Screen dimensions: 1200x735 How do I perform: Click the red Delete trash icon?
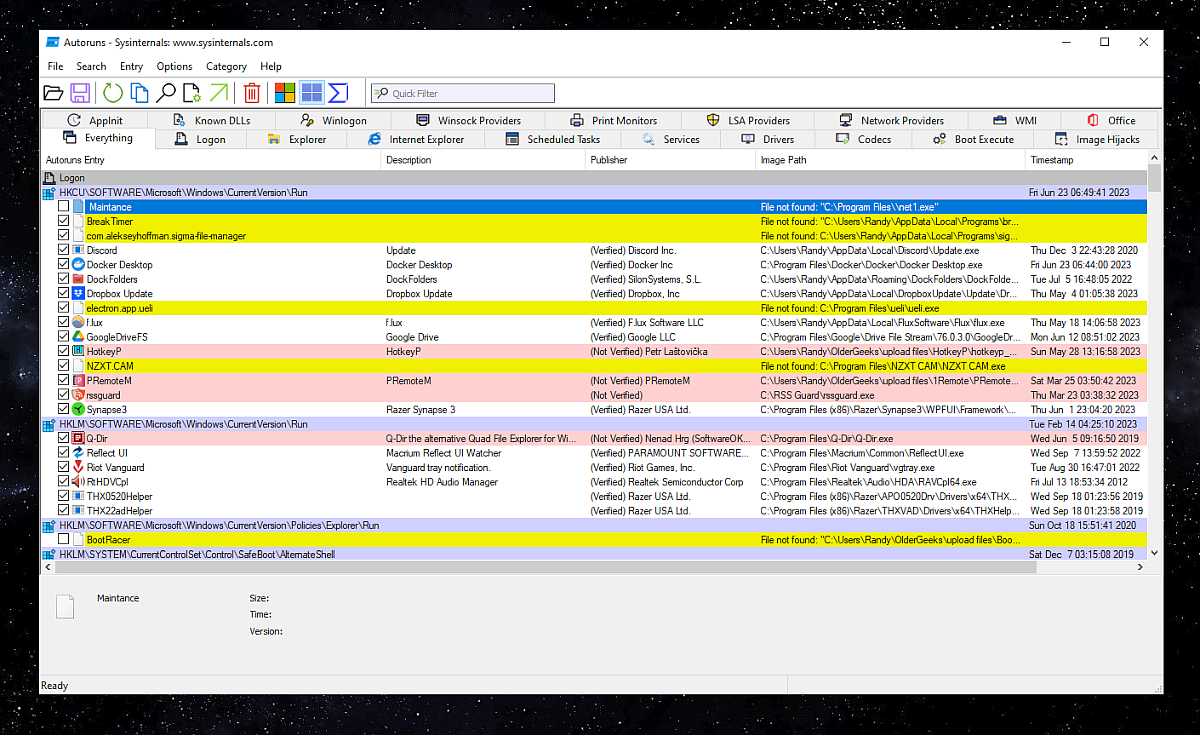point(252,93)
